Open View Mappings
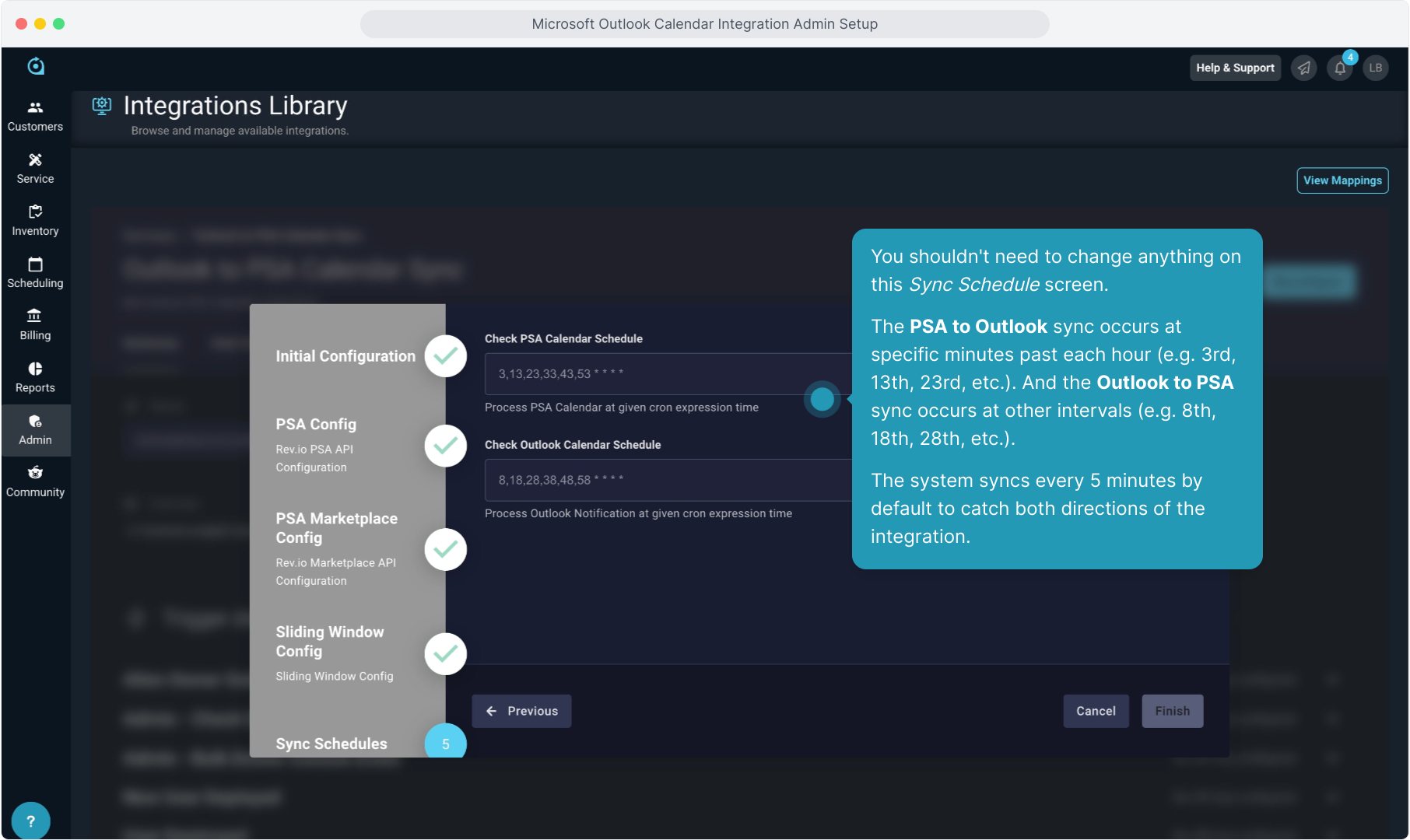 (x=1342, y=180)
